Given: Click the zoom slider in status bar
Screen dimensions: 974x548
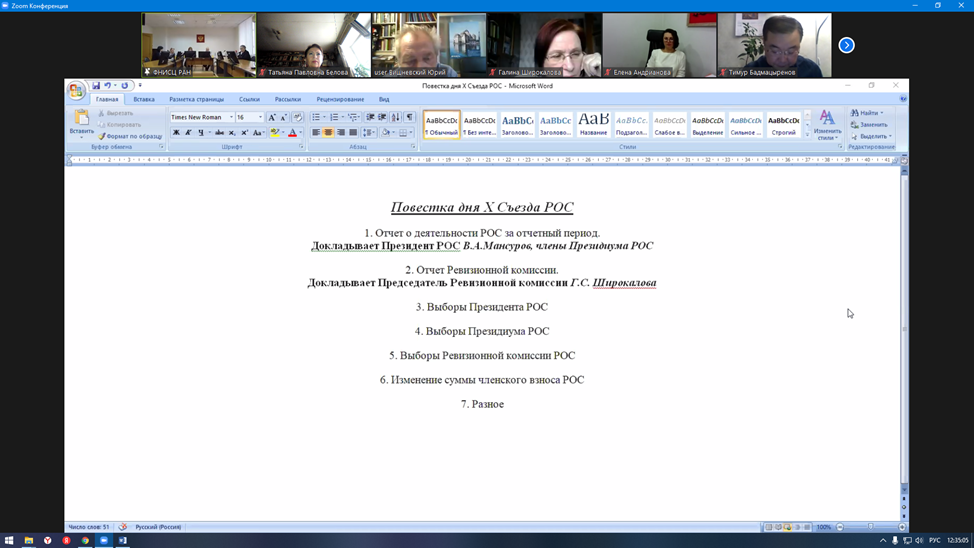Looking at the screenshot, I should click(870, 527).
